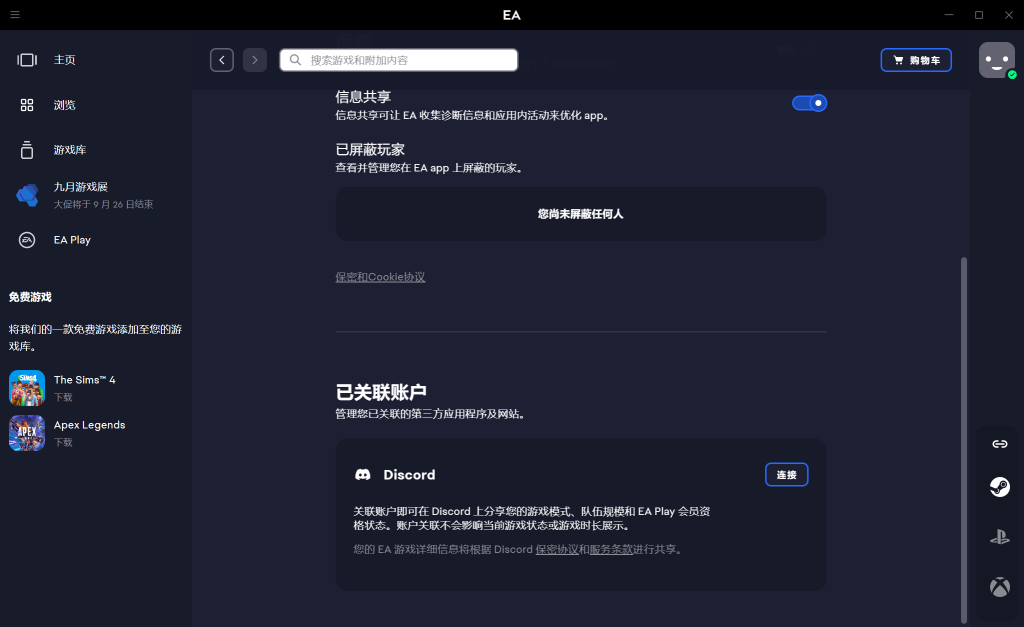The image size is (1024, 627).
Task: Click the Apex Legends title text
Action: click(x=89, y=425)
